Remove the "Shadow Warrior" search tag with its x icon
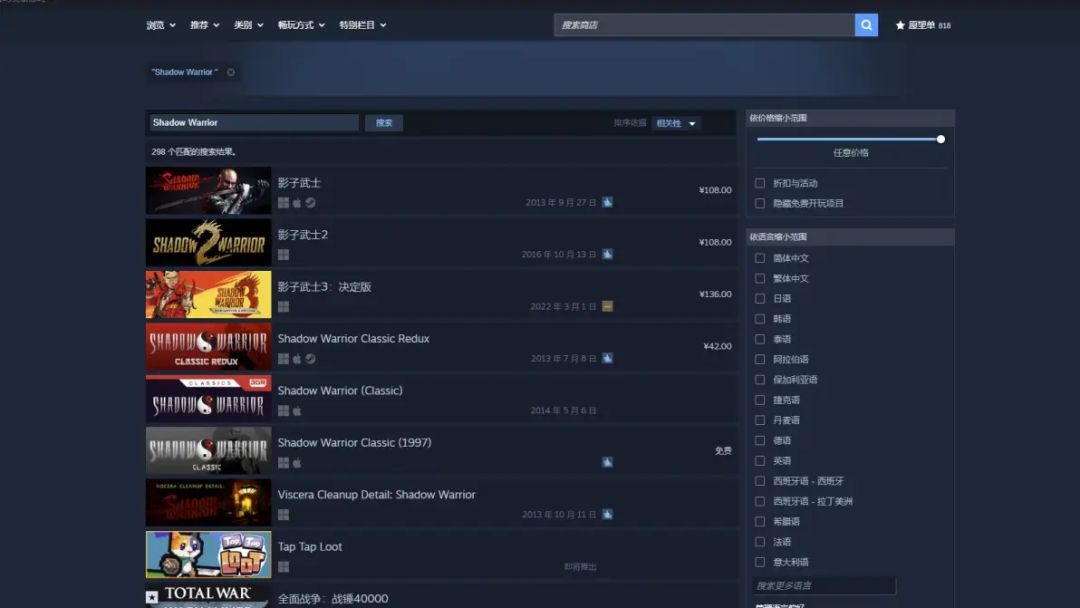Screen dimensions: 1080x608 point(231,72)
